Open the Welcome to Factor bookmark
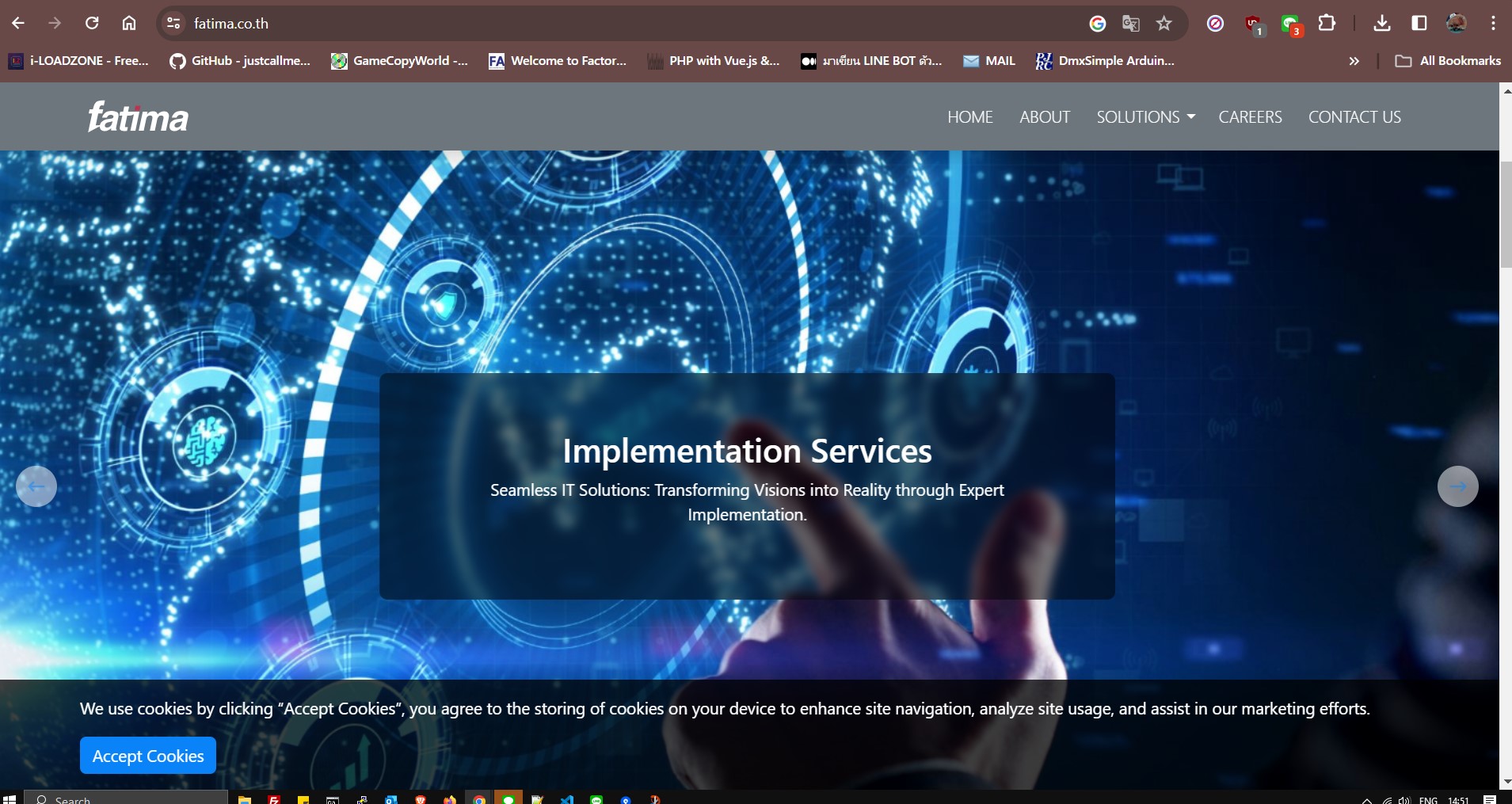This screenshot has height=804, width=1512. pos(558,61)
